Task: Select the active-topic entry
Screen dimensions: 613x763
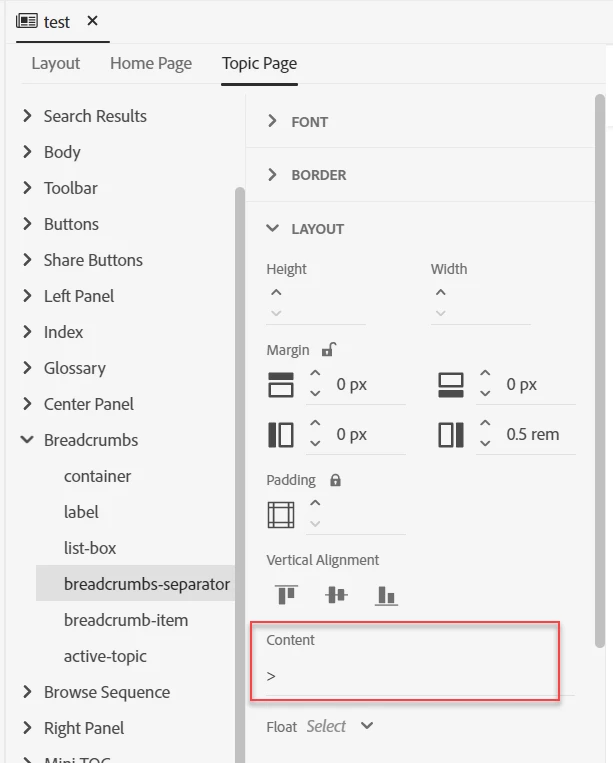Action: pos(105,656)
